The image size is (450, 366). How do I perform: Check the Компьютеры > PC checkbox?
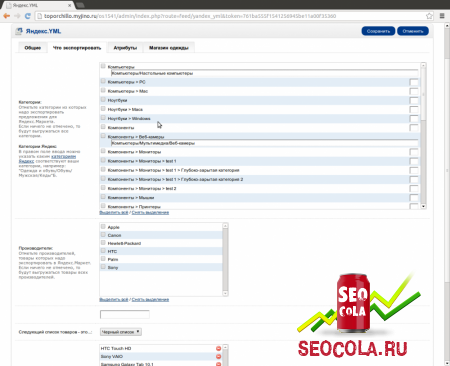coord(103,81)
